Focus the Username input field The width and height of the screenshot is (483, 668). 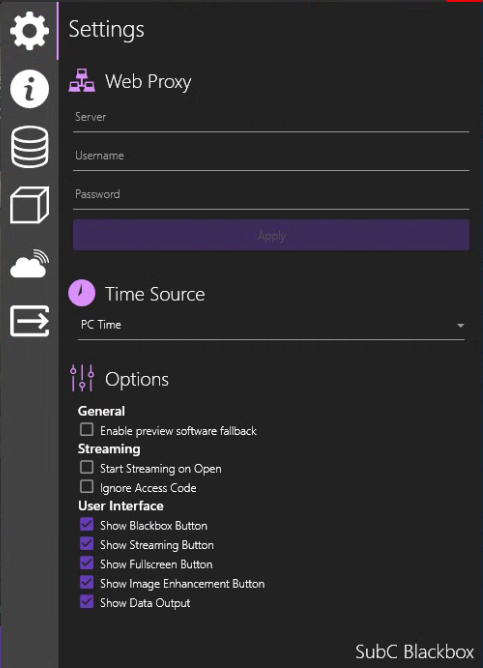tap(271, 157)
